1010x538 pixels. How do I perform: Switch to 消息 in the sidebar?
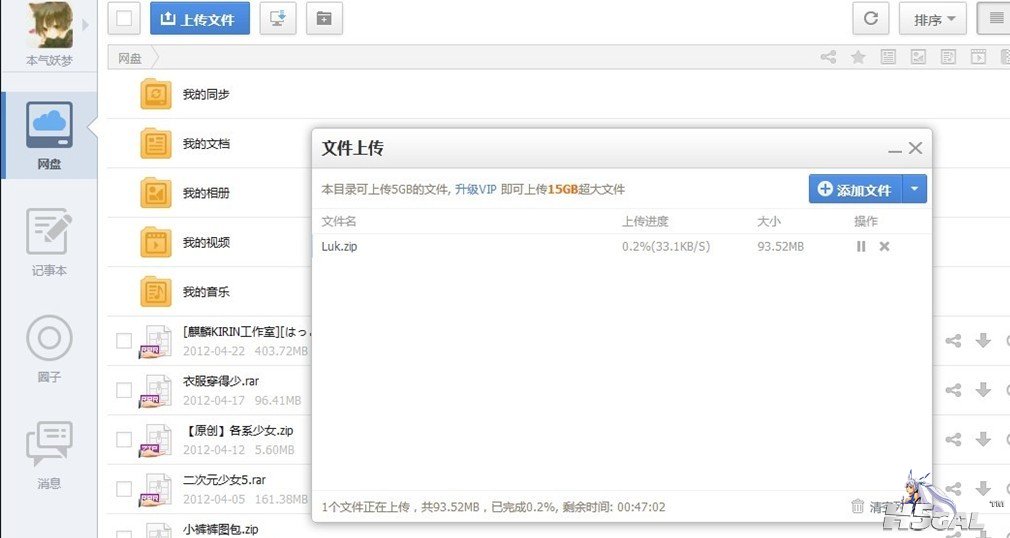point(49,454)
